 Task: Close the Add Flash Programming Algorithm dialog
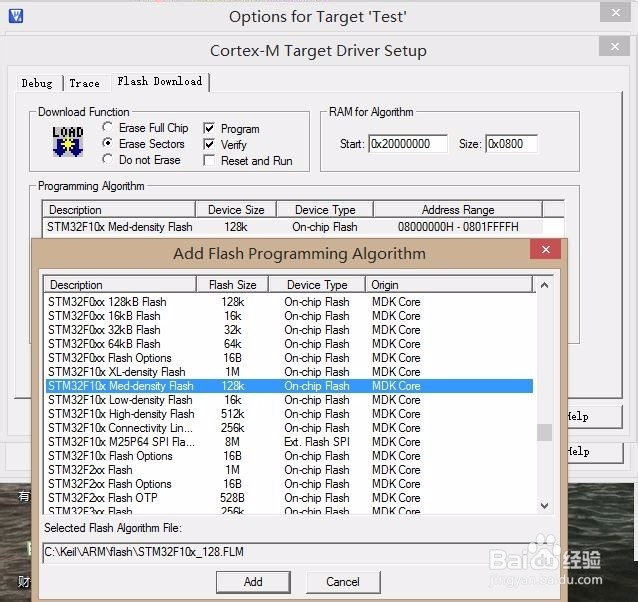coord(545,249)
